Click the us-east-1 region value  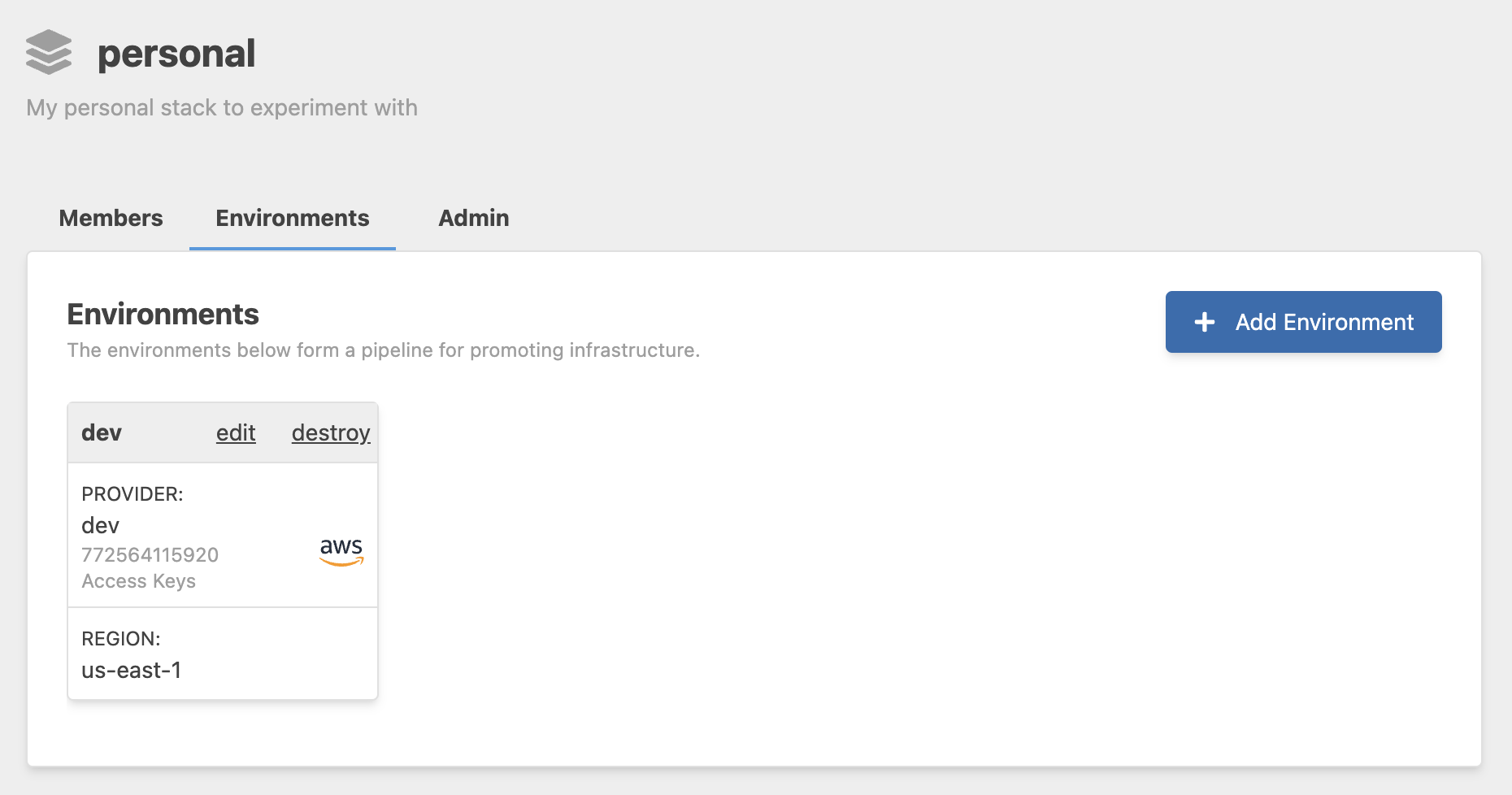[x=132, y=671]
